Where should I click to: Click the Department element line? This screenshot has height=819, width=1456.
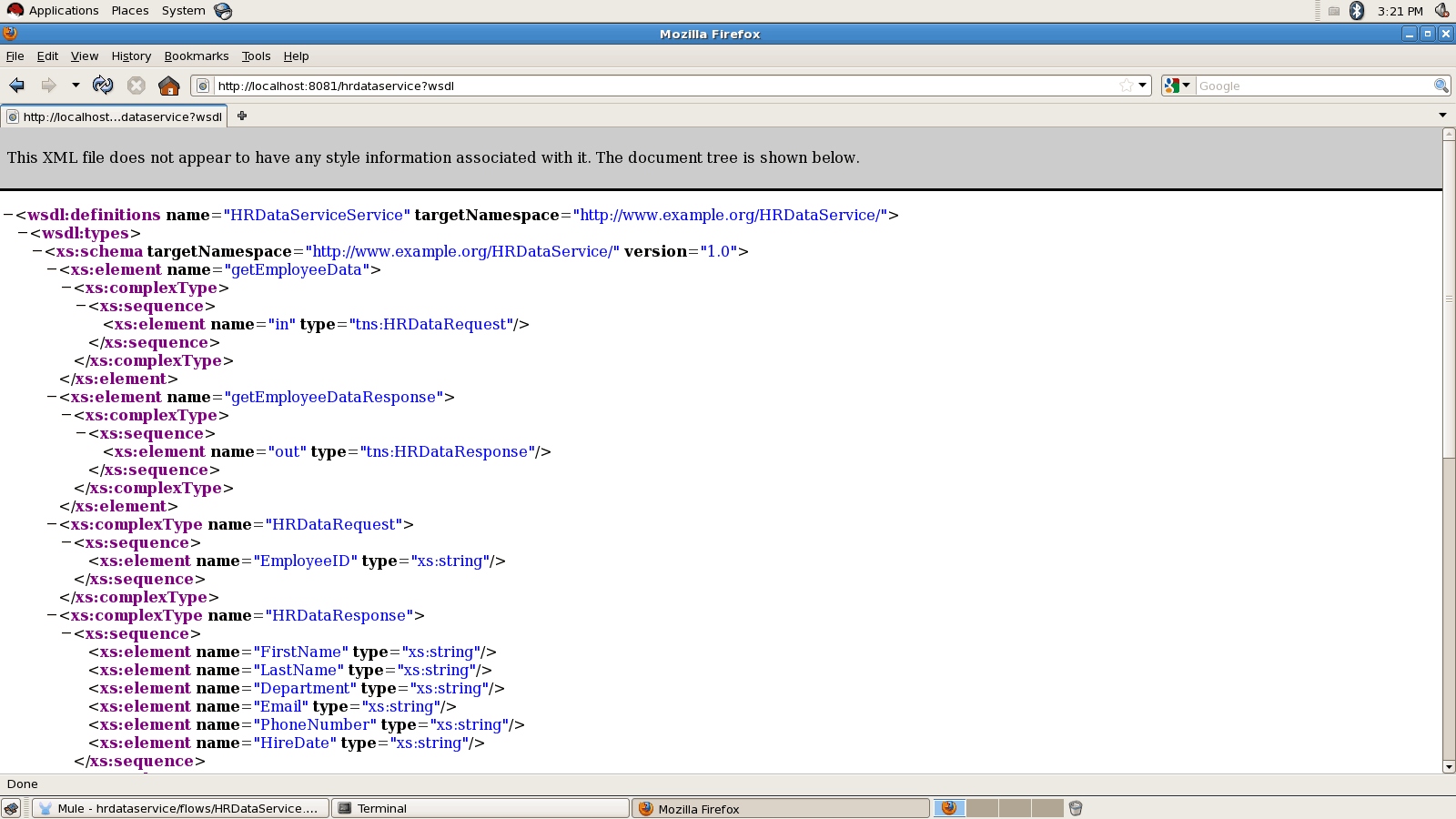tap(297, 688)
